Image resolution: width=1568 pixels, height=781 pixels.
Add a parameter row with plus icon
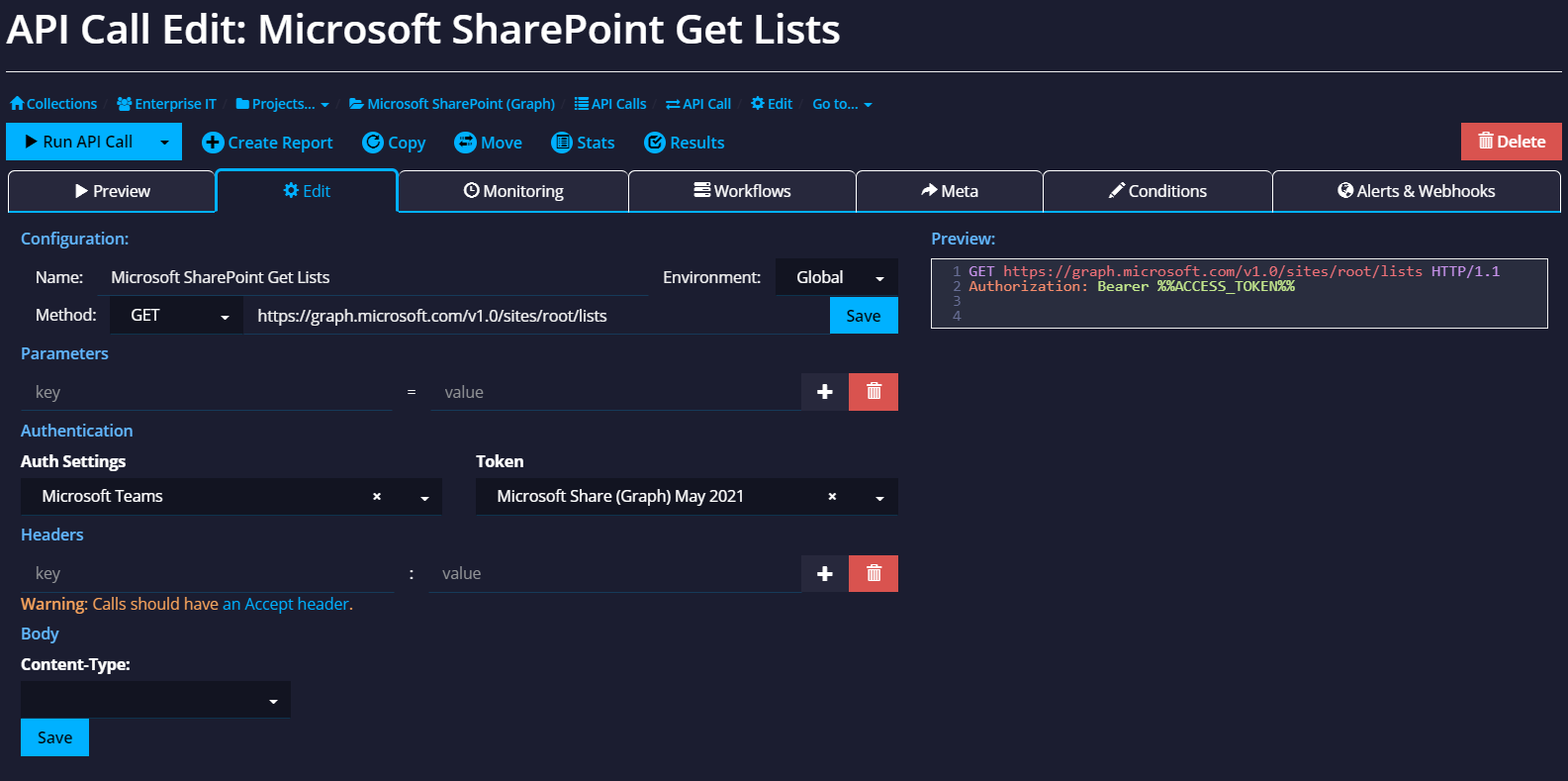coord(824,392)
